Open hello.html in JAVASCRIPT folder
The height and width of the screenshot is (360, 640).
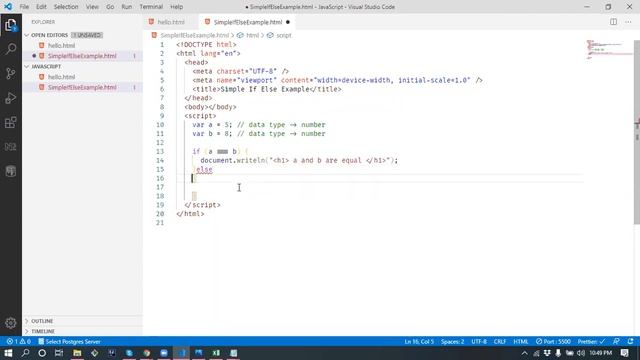(x=61, y=77)
